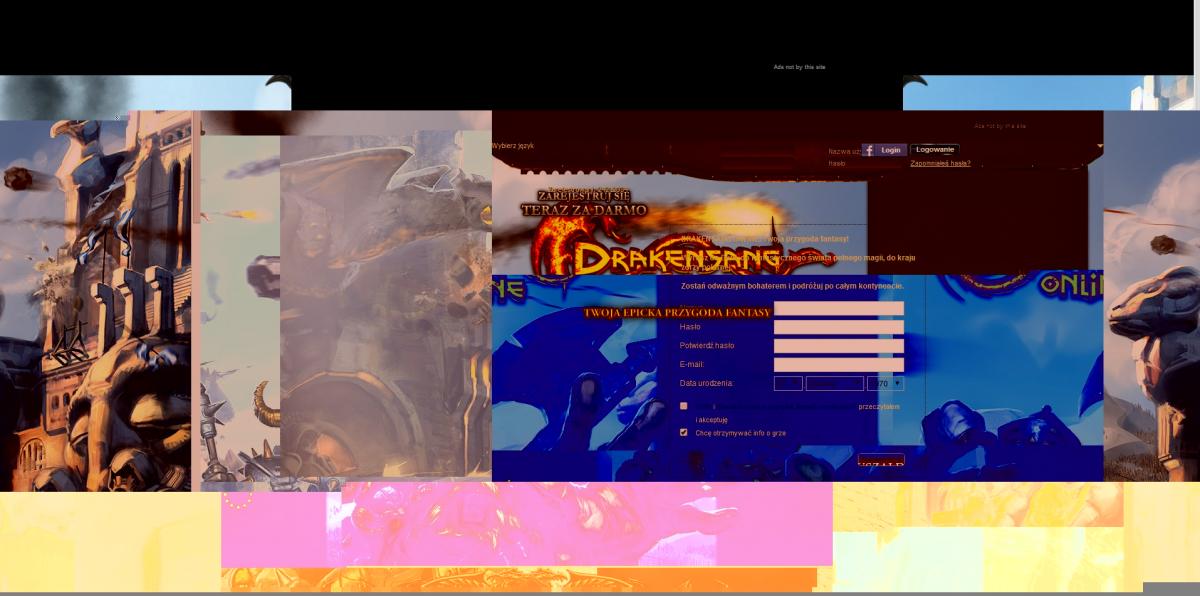This screenshot has height=596, width=1200.
Task: Click the registration submit button below the form
Action: [x=881, y=460]
